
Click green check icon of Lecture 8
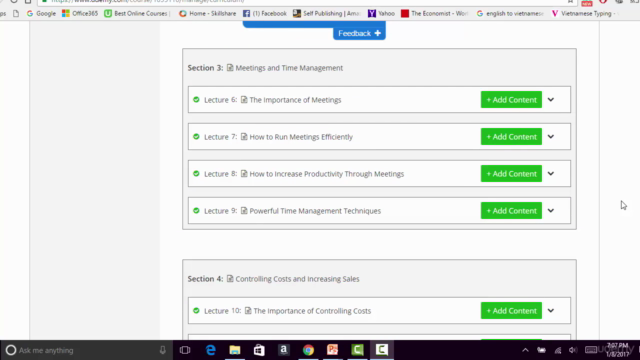(196, 173)
